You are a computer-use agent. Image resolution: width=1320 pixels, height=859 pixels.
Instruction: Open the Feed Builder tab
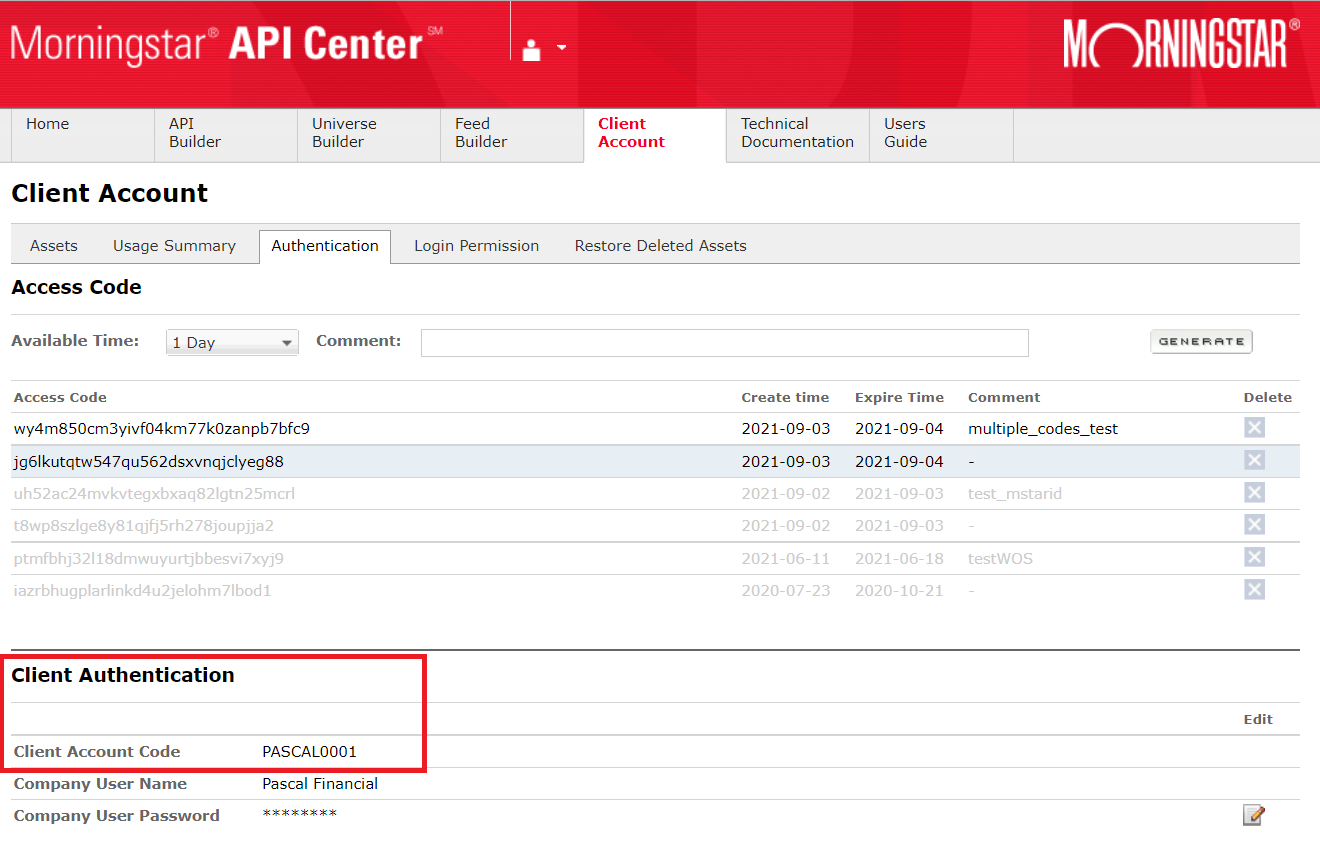point(512,134)
